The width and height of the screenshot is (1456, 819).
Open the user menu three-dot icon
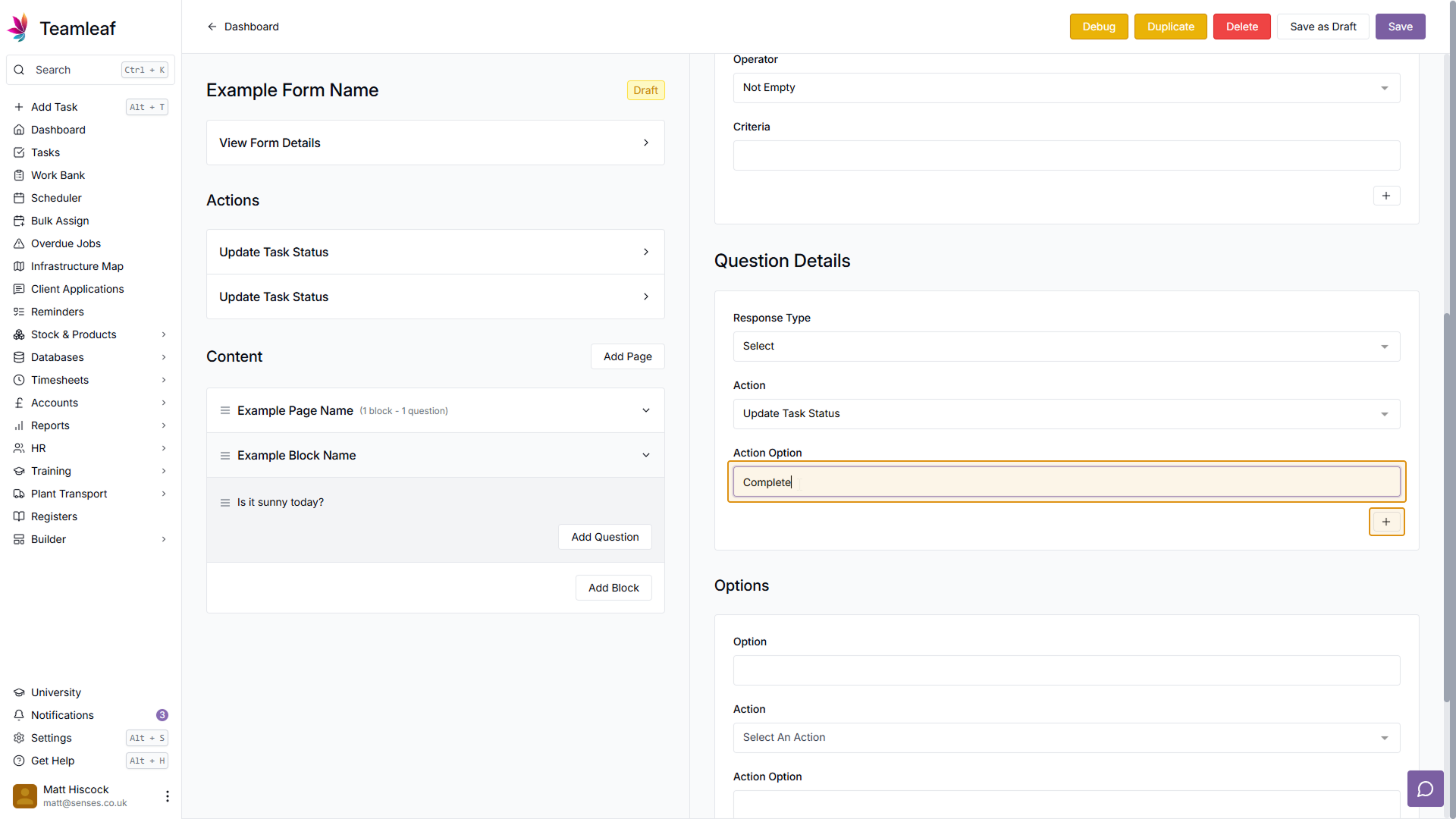167,795
